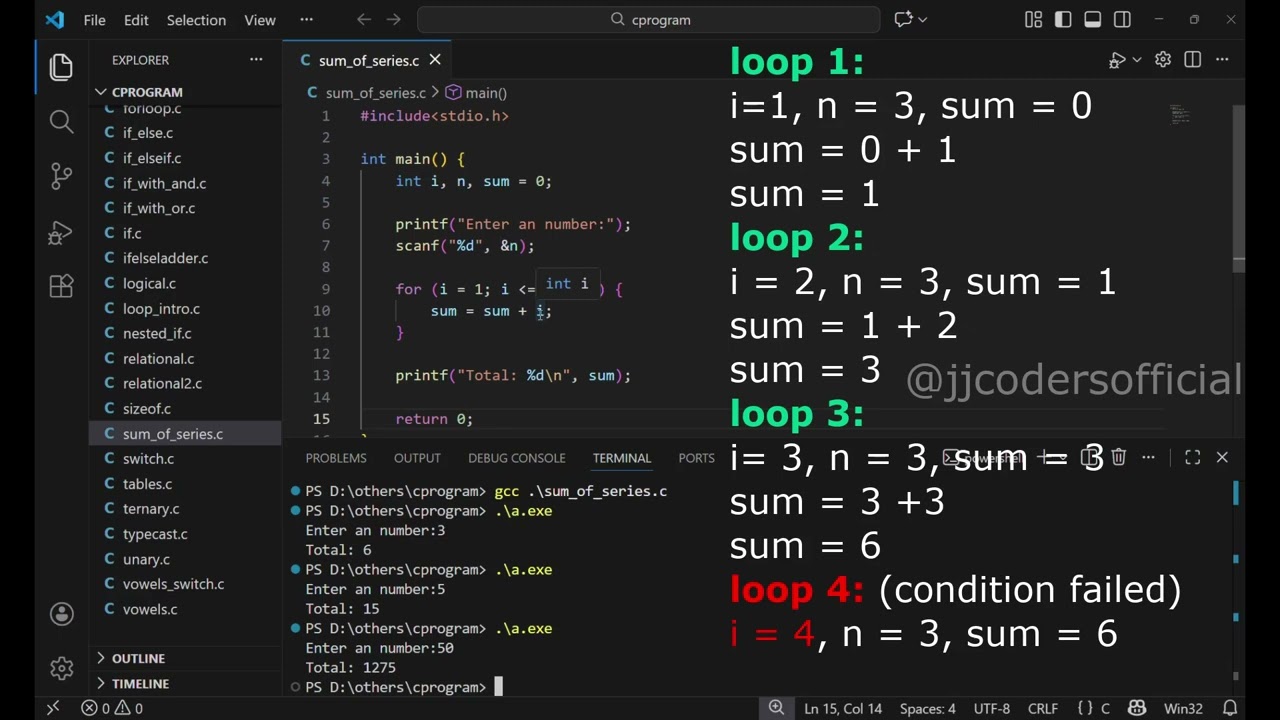Image resolution: width=1280 pixels, height=720 pixels.
Task: Open the Source Control view
Action: coord(61,177)
